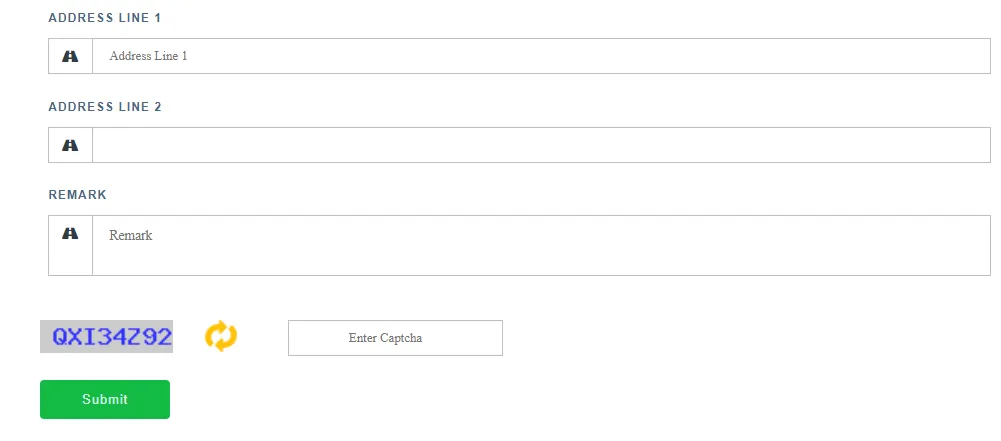This screenshot has width=1001, height=441.
Task: Focus the Address Line 1 text field
Action: coord(541,56)
